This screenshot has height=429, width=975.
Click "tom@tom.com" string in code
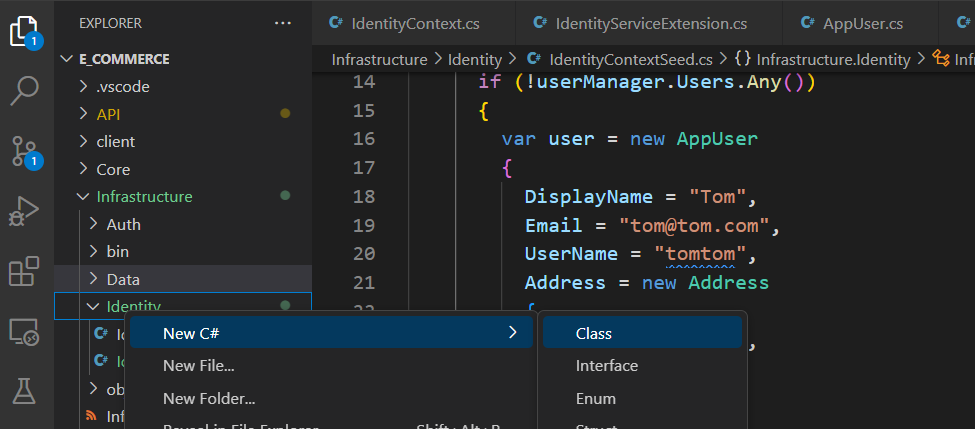(694, 225)
